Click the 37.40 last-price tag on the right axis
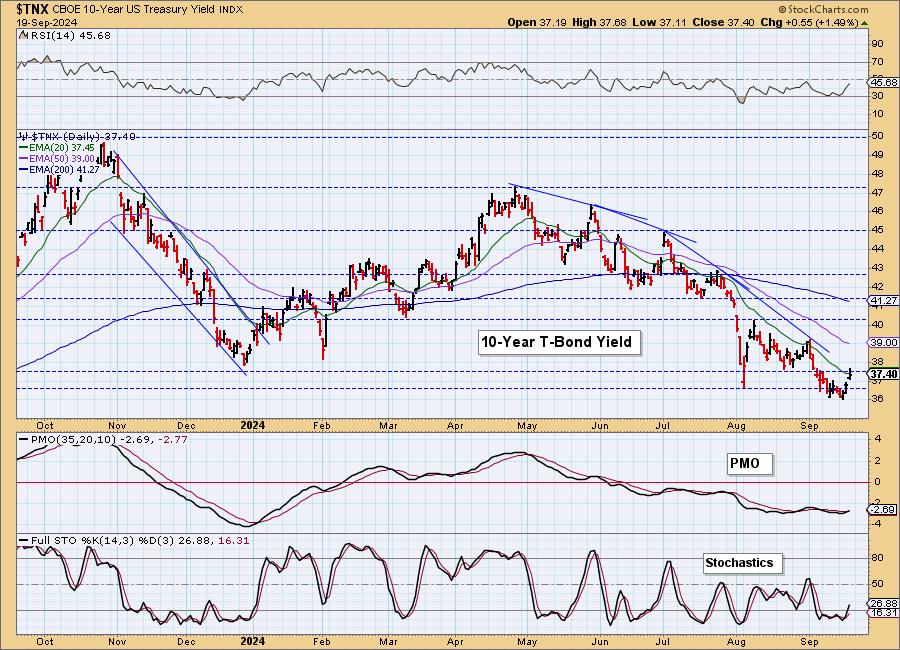 (x=884, y=374)
